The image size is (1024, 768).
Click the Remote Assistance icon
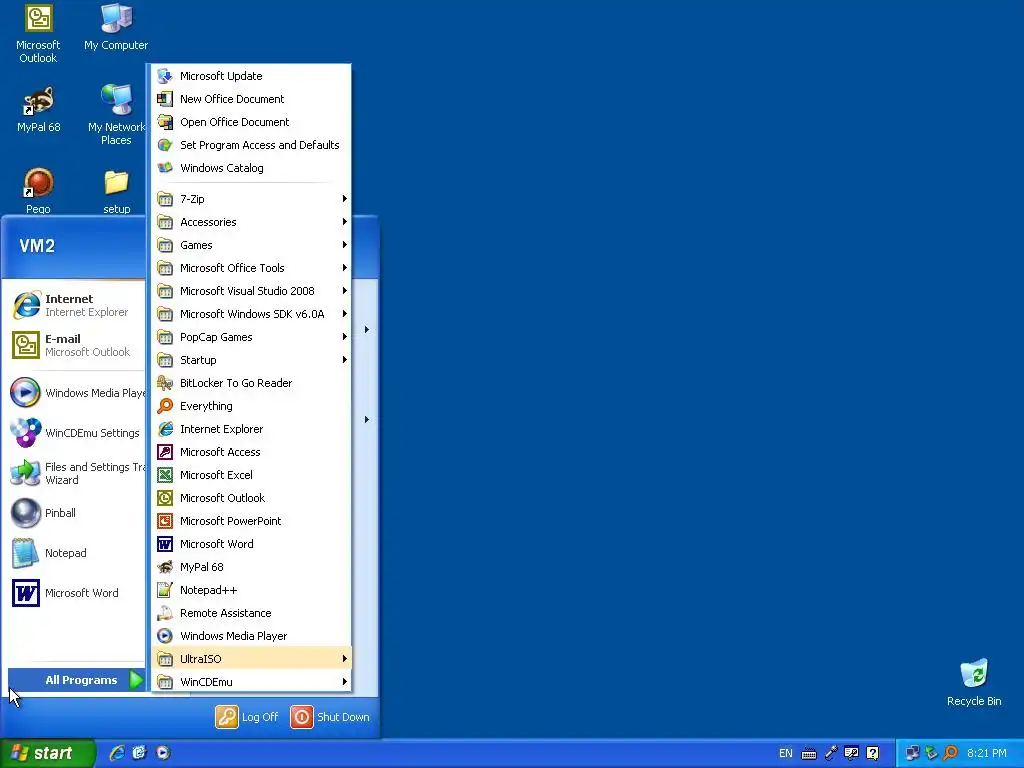pos(165,613)
